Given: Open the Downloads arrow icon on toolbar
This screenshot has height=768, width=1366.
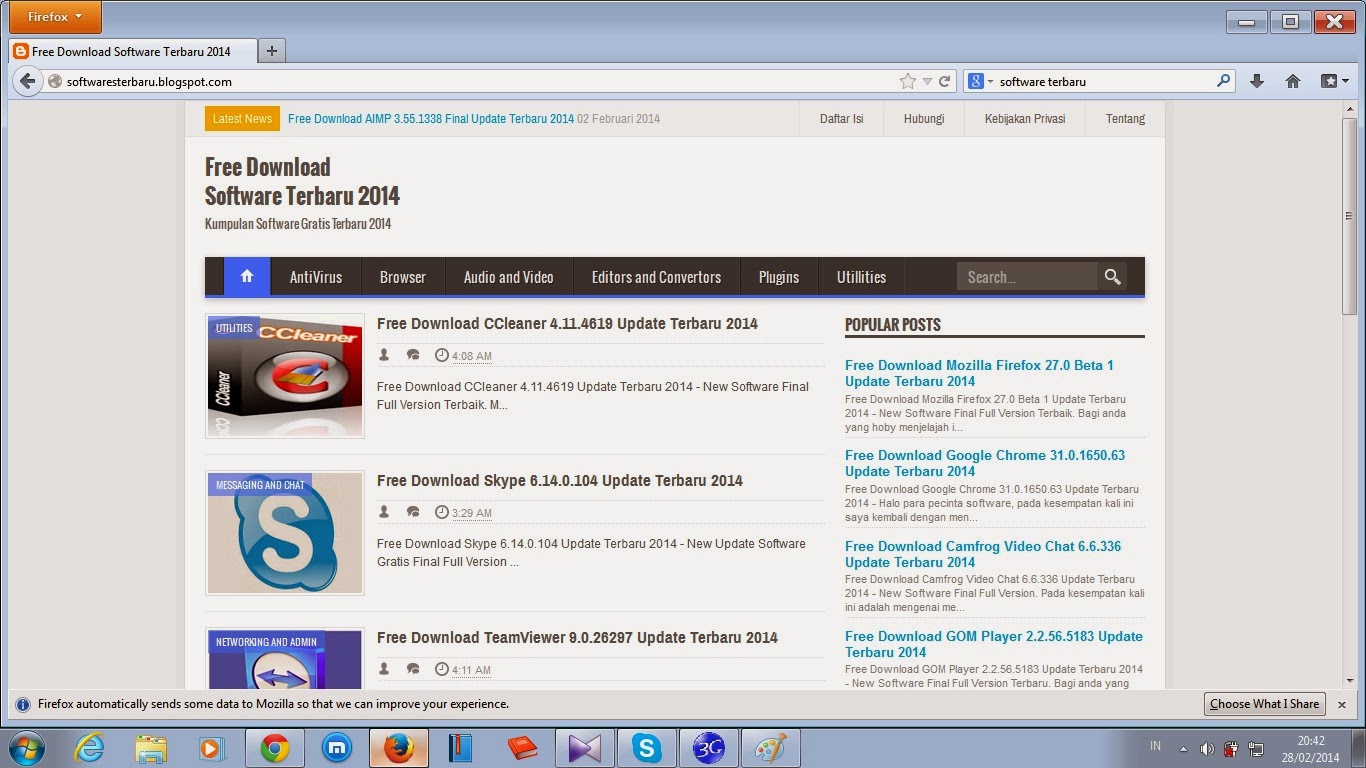Looking at the screenshot, I should (x=1257, y=81).
